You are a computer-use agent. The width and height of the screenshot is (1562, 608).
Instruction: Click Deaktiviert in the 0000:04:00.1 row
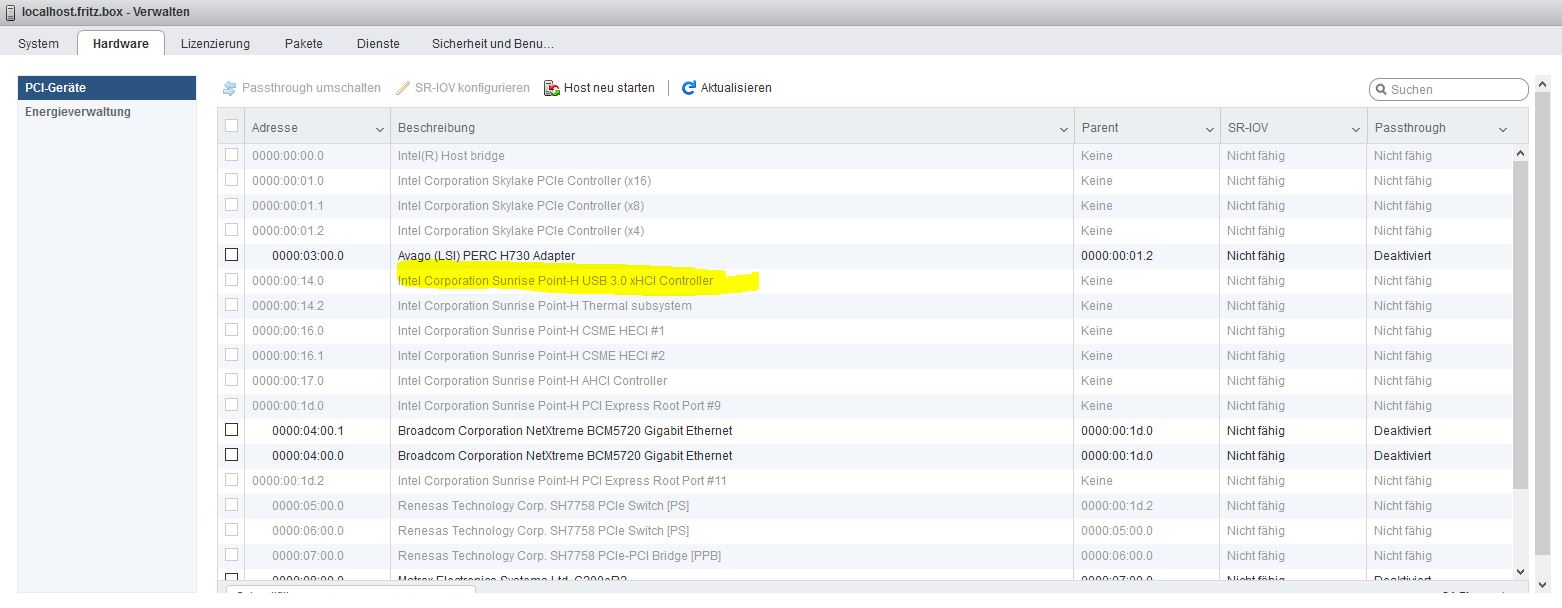1402,431
